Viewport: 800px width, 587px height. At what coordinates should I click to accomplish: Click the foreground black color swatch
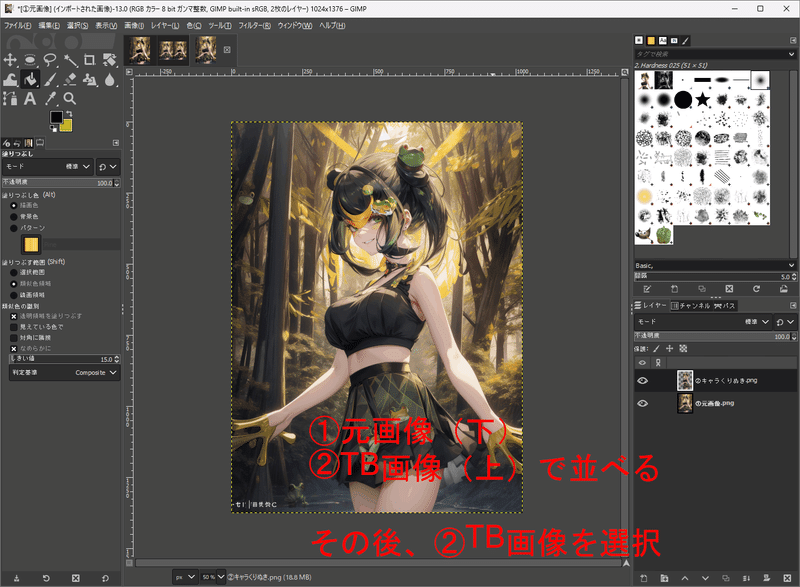point(56,117)
